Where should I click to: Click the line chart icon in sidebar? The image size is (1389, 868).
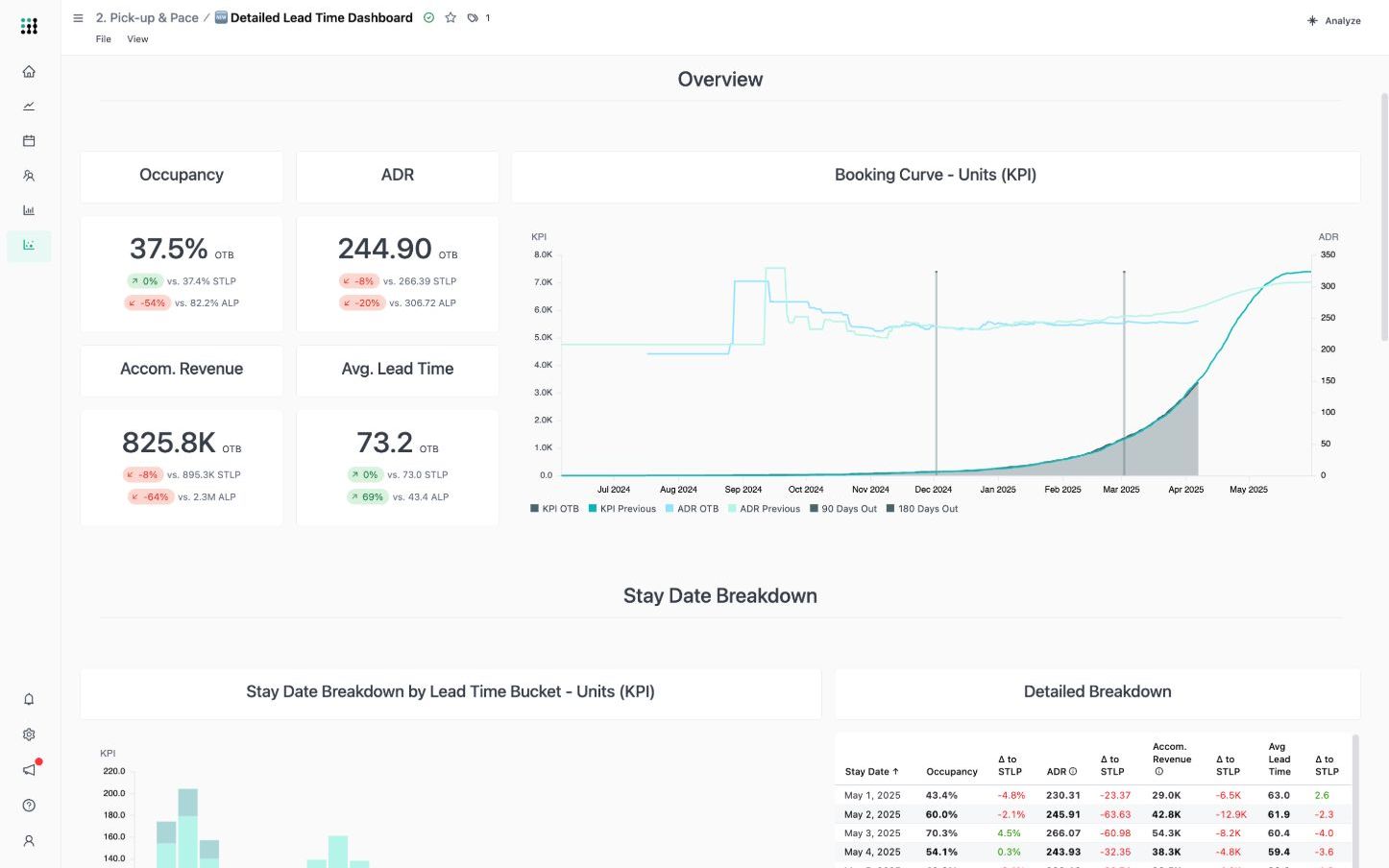pos(29,107)
